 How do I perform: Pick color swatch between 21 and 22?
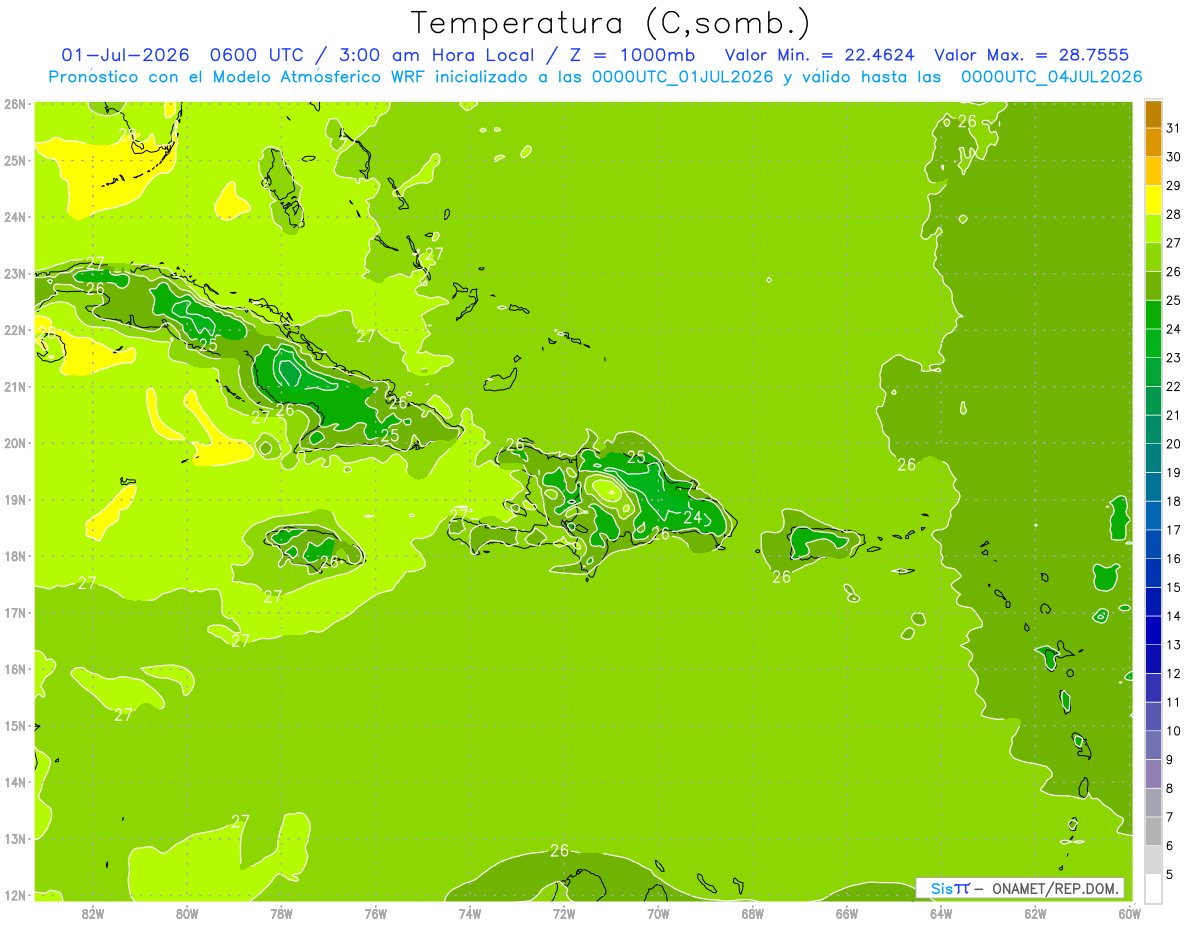pos(1153,401)
